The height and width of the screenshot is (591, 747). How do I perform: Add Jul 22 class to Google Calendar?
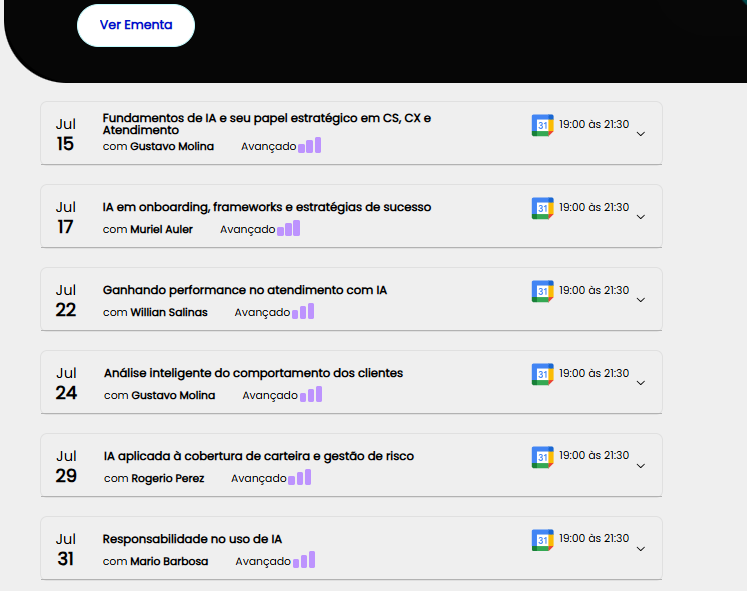pyautogui.click(x=543, y=291)
